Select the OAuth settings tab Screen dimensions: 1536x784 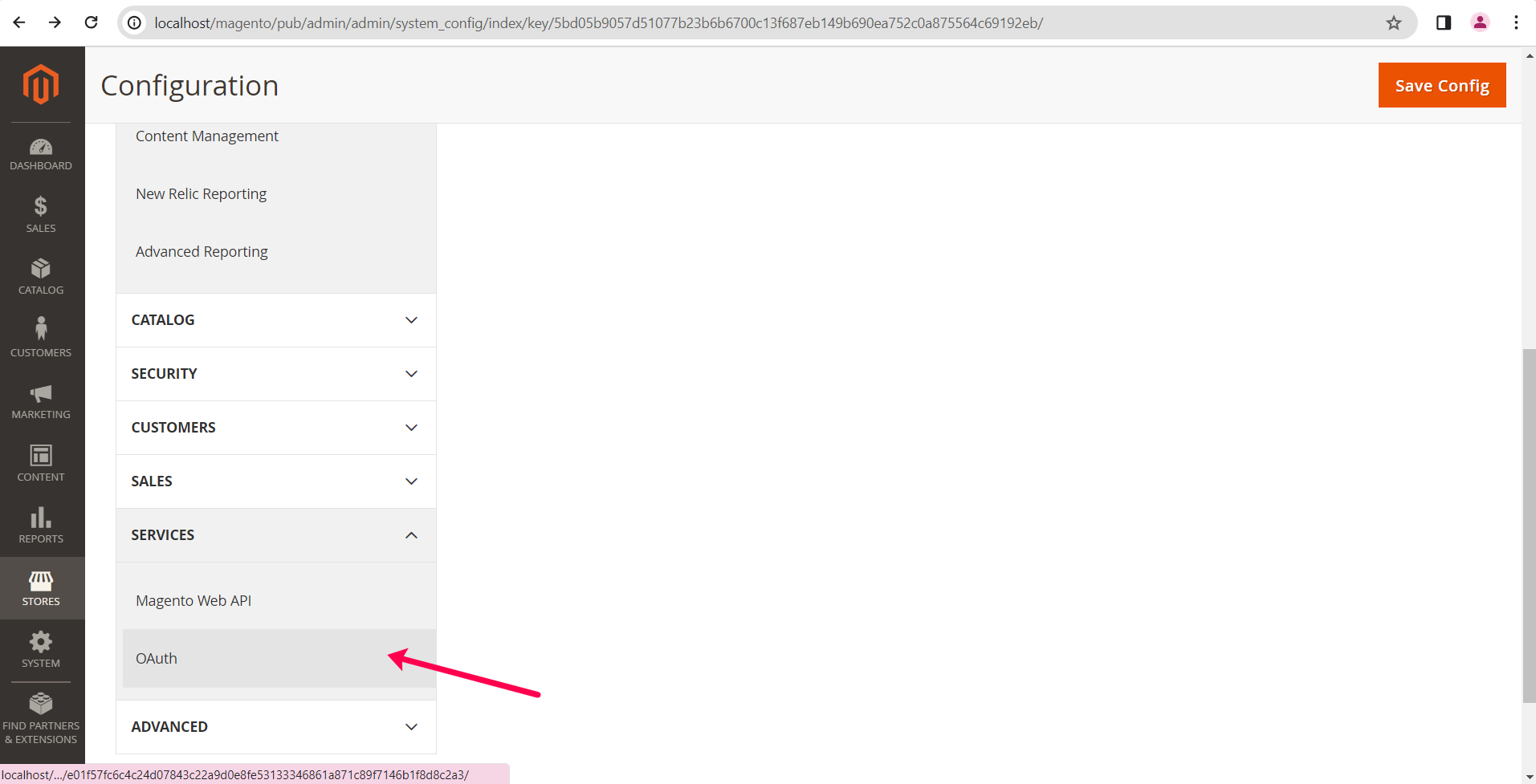pos(157,659)
